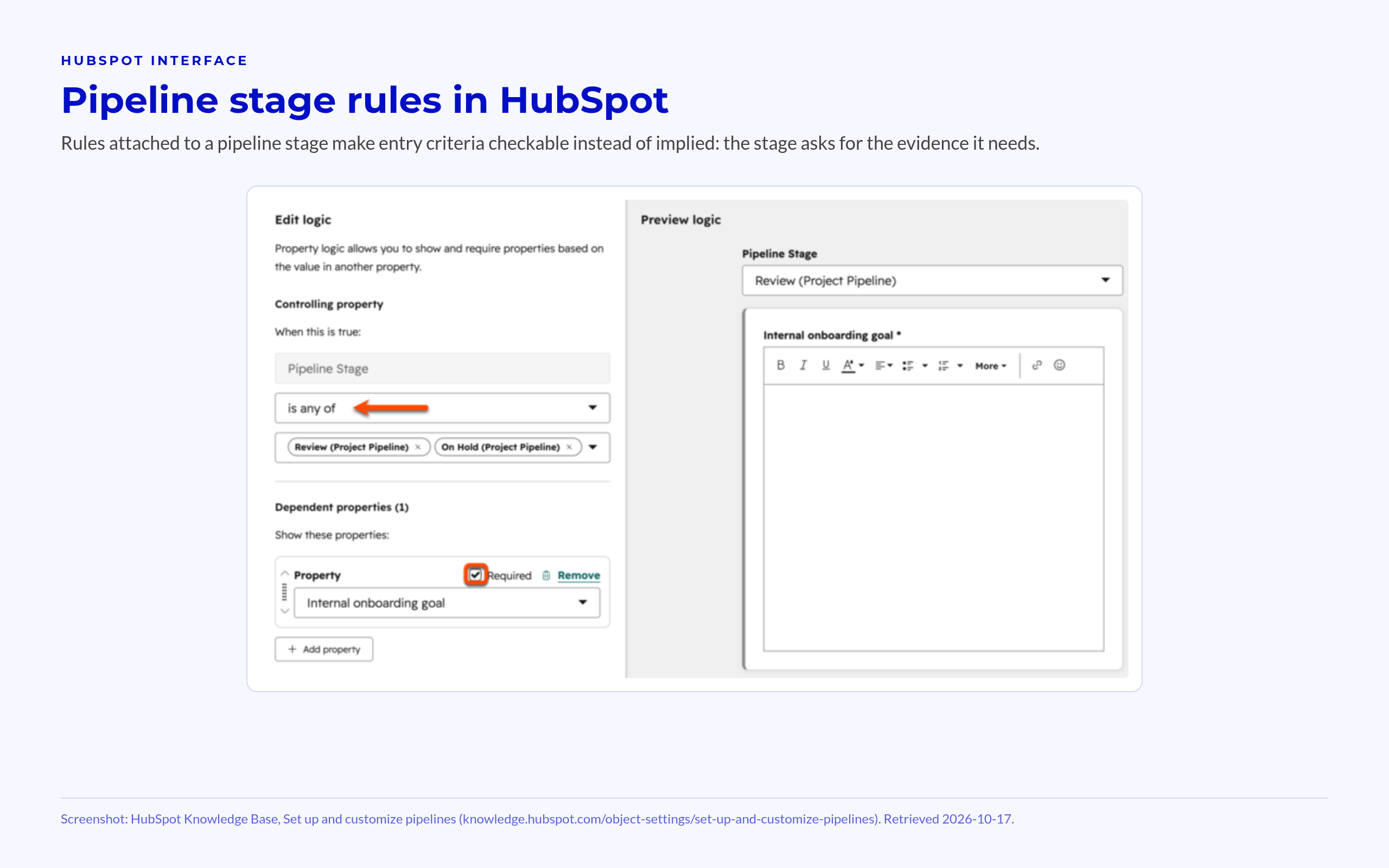Screen dimensions: 1389x868
Task: Click inside Internal onboarding goal text area
Action: tap(933, 518)
